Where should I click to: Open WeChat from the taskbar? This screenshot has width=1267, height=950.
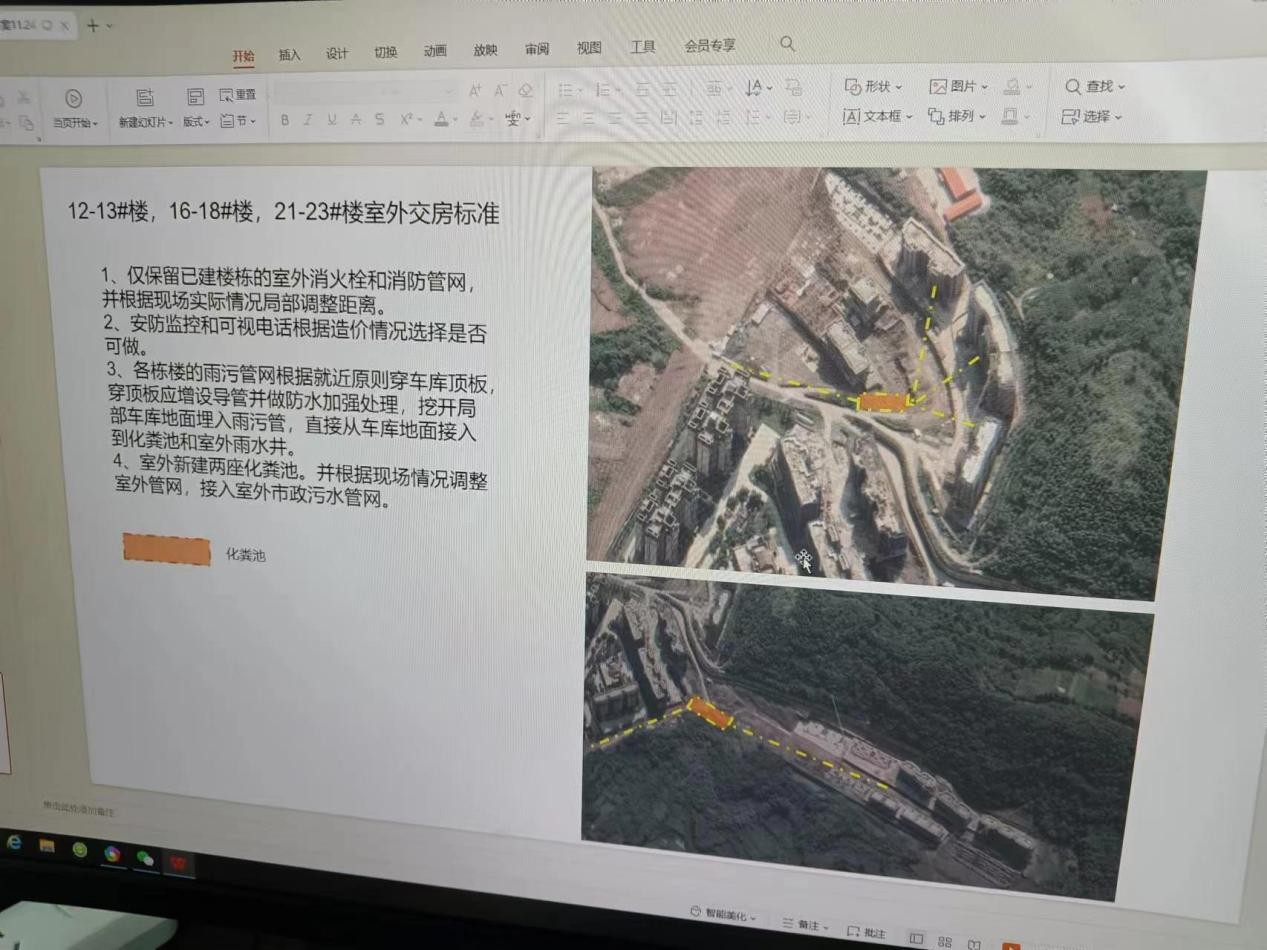coord(145,857)
